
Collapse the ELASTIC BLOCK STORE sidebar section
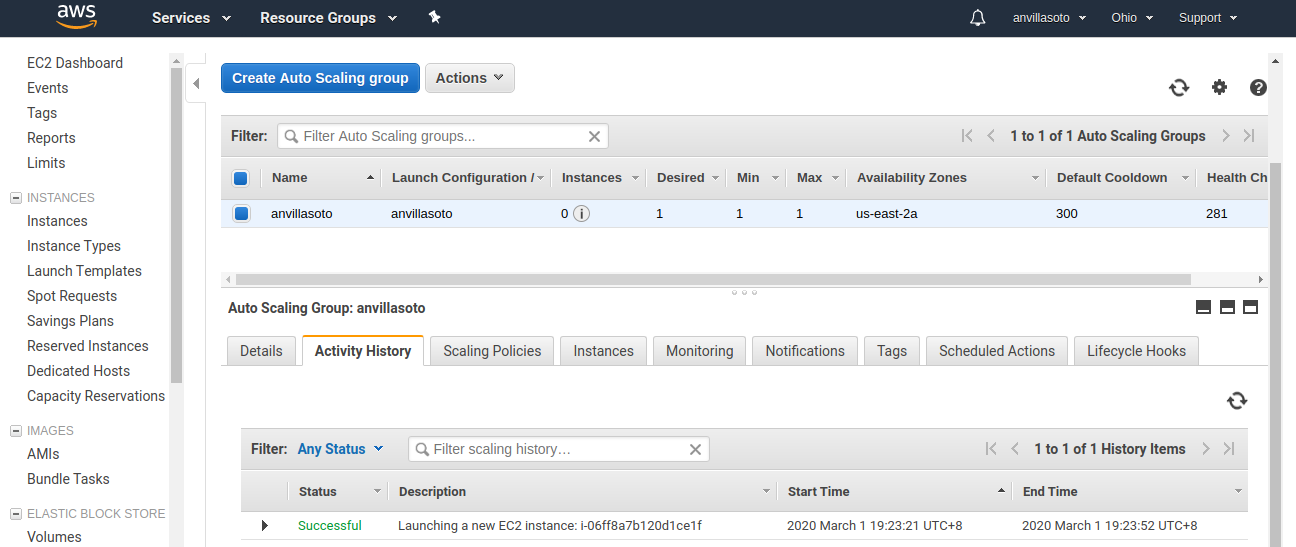pyautogui.click(x=16, y=514)
